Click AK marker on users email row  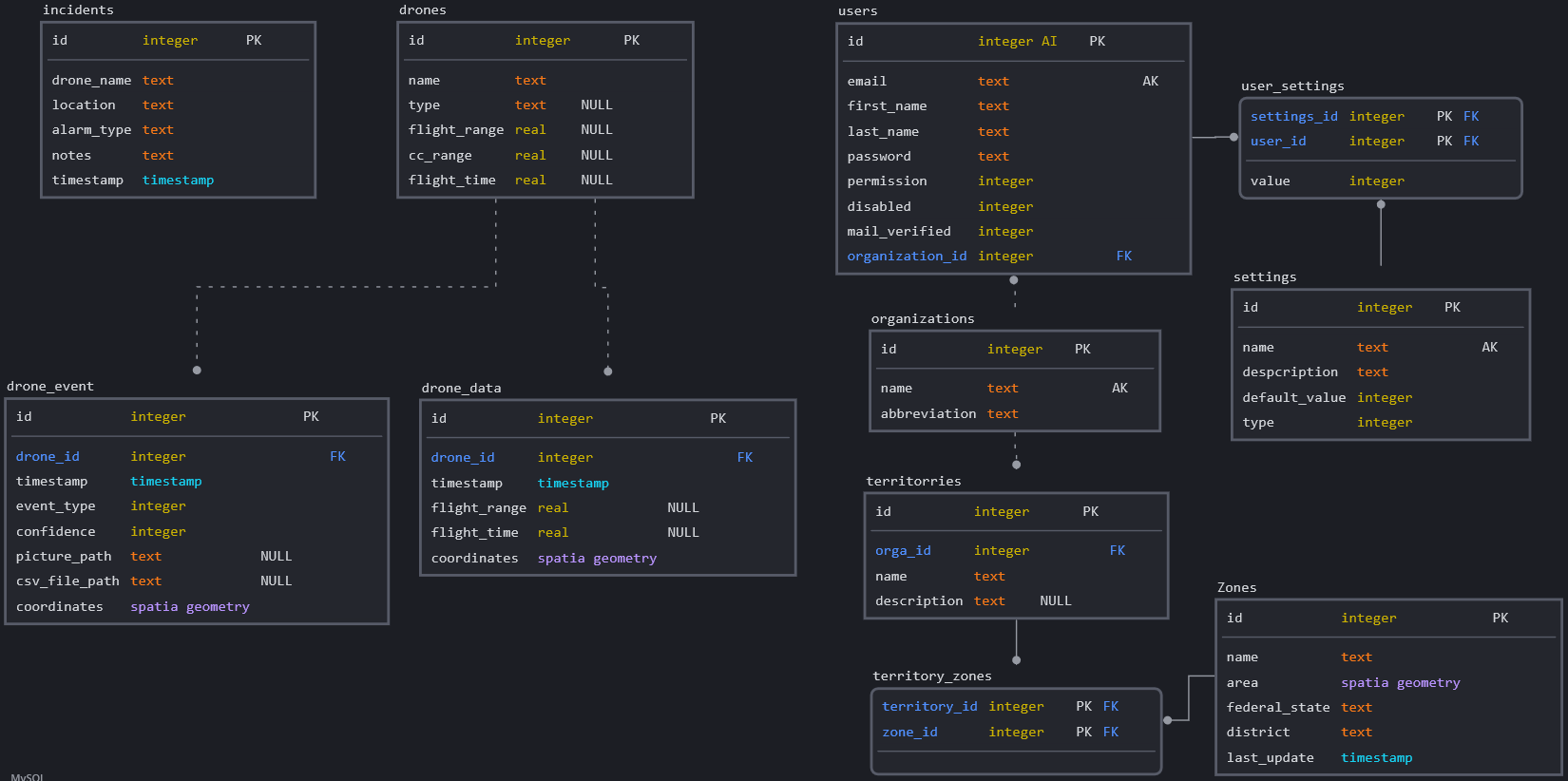1150,82
